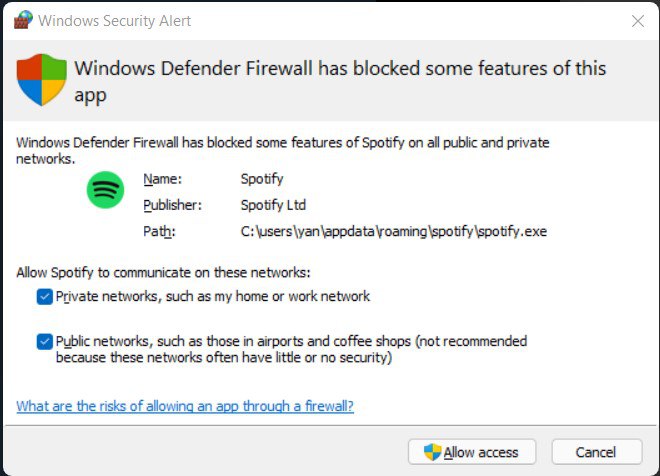Toggle via the 'Public networks, such as those in airports' label

[x=291, y=349]
